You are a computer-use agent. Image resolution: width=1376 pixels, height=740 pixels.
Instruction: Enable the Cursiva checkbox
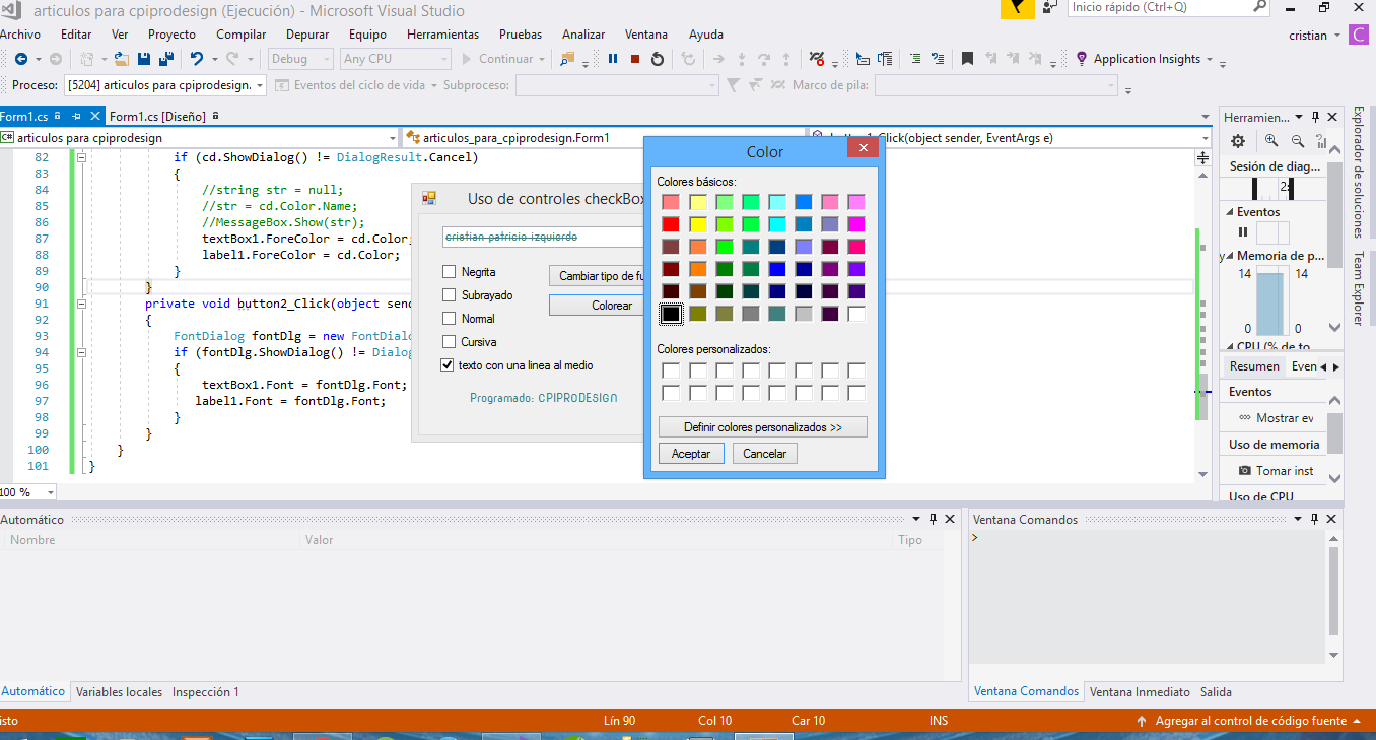[449, 341]
